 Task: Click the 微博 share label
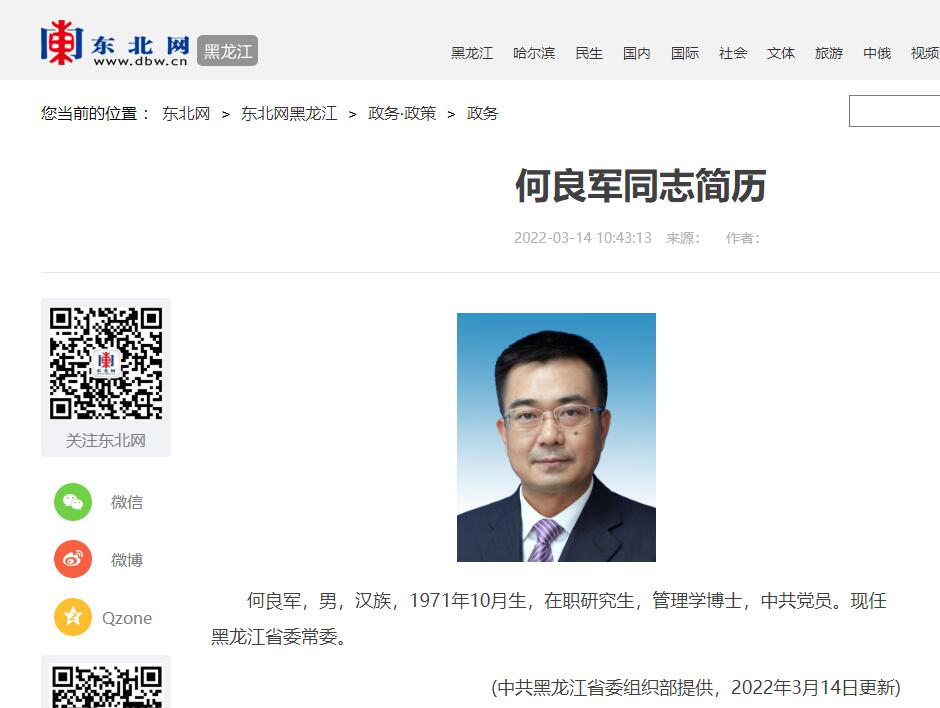(x=127, y=560)
